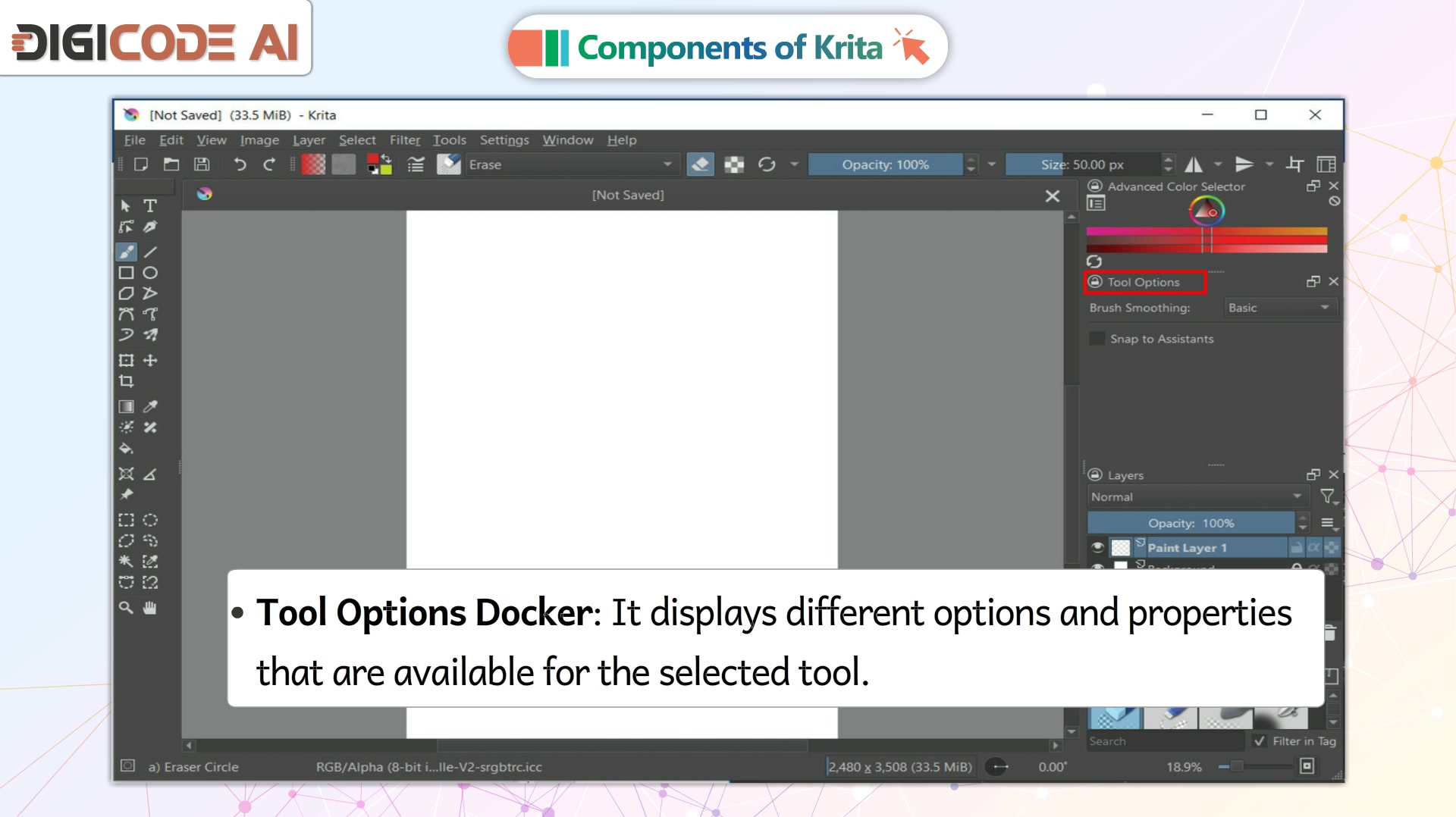The width and height of the screenshot is (1456, 817).
Task: Open the File menu
Action: [135, 140]
